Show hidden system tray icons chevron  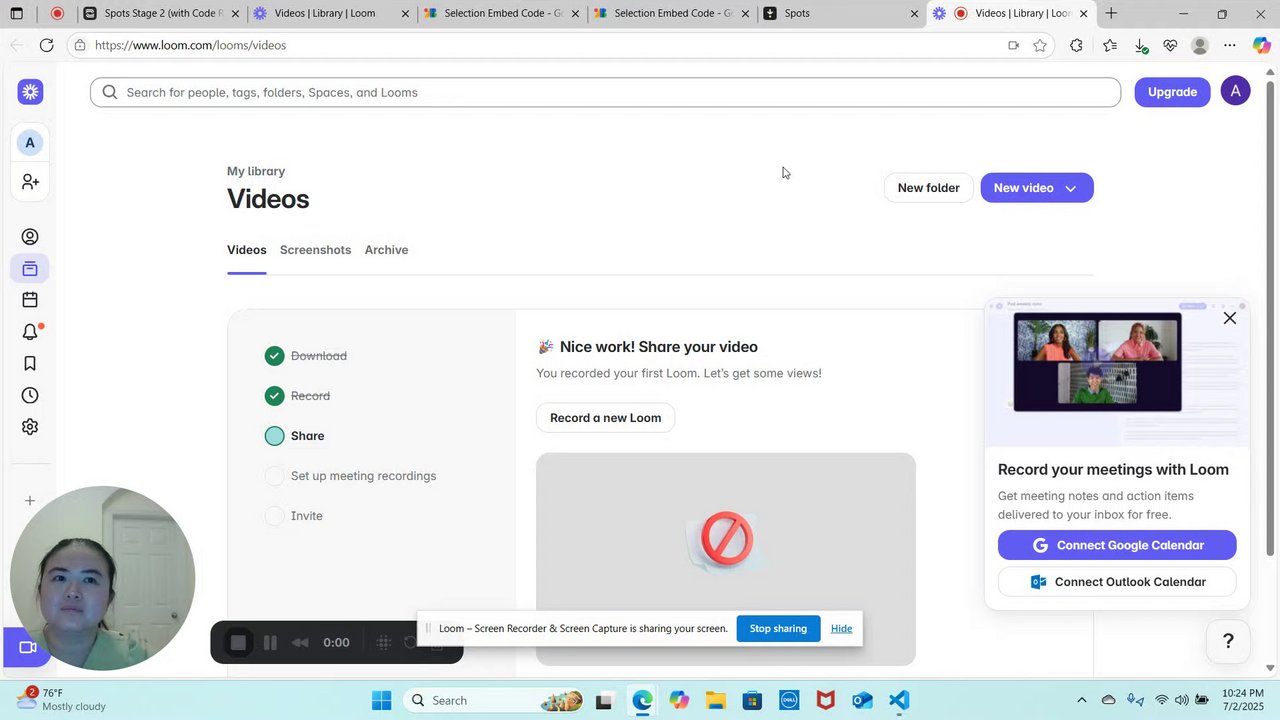point(1081,700)
